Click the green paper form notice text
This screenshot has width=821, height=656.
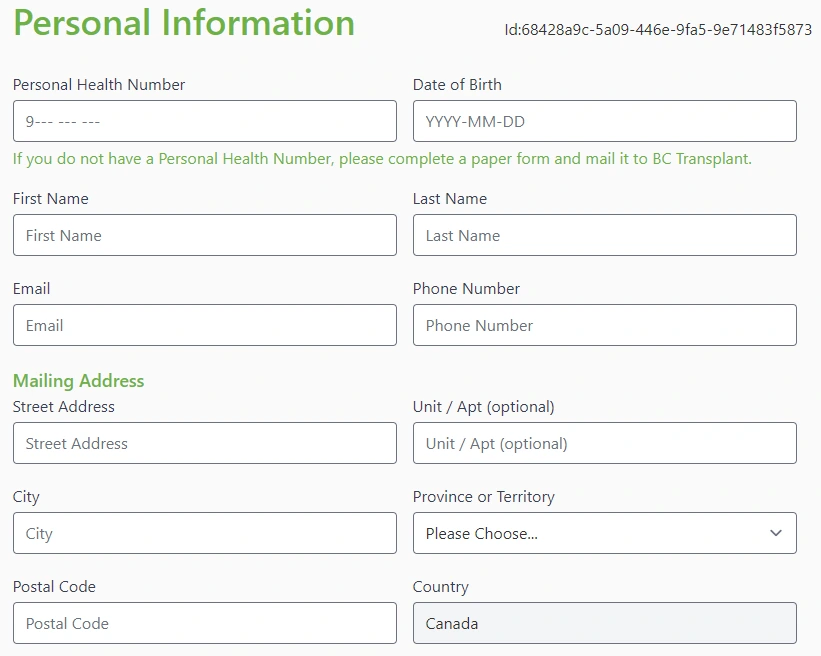coord(382,159)
